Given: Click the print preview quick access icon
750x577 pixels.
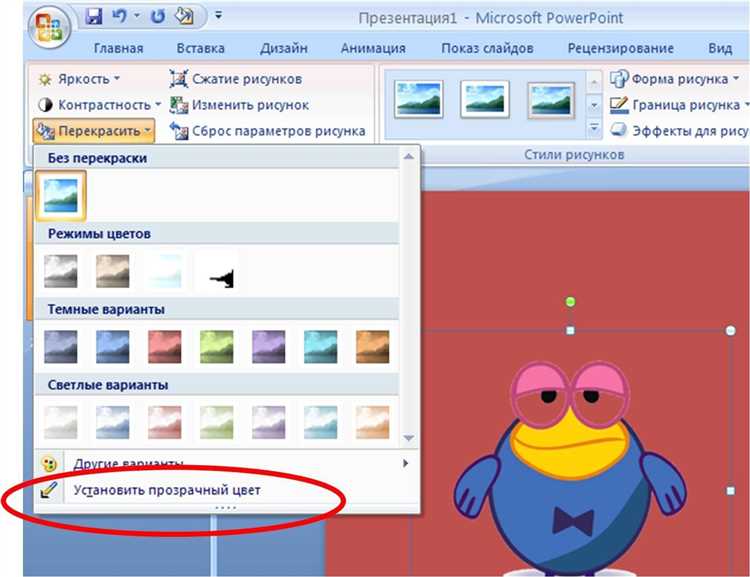Looking at the screenshot, I should [184, 17].
